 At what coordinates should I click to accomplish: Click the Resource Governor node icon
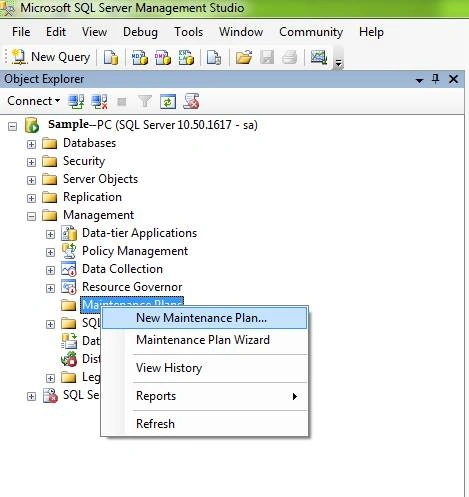click(x=69, y=287)
